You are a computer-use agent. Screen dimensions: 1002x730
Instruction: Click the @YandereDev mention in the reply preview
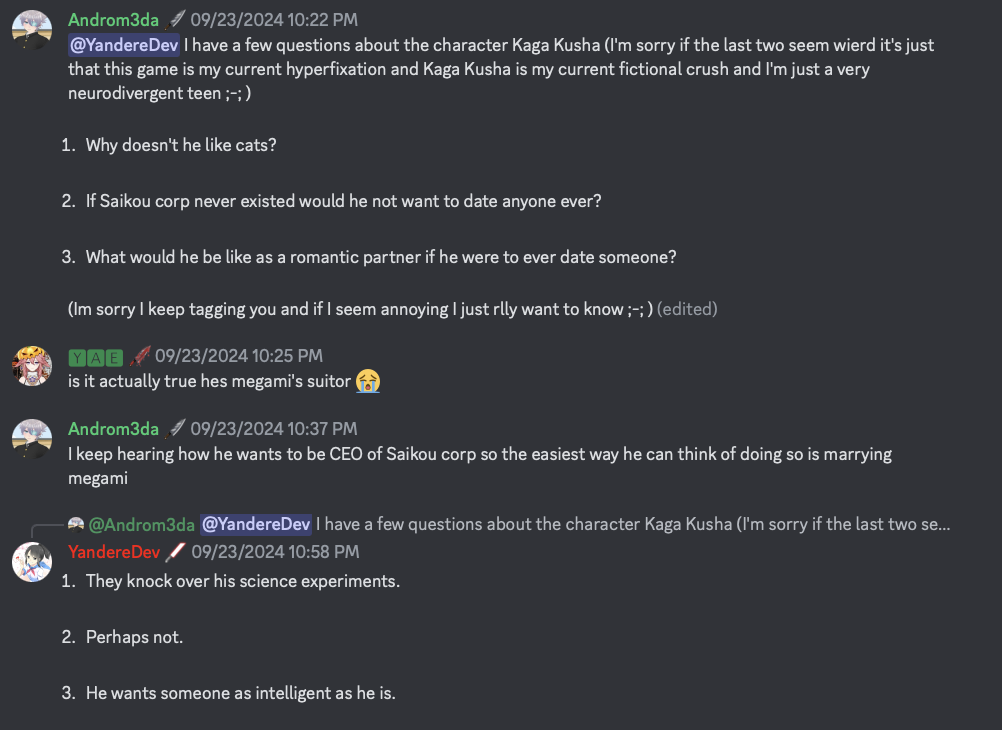(x=256, y=524)
